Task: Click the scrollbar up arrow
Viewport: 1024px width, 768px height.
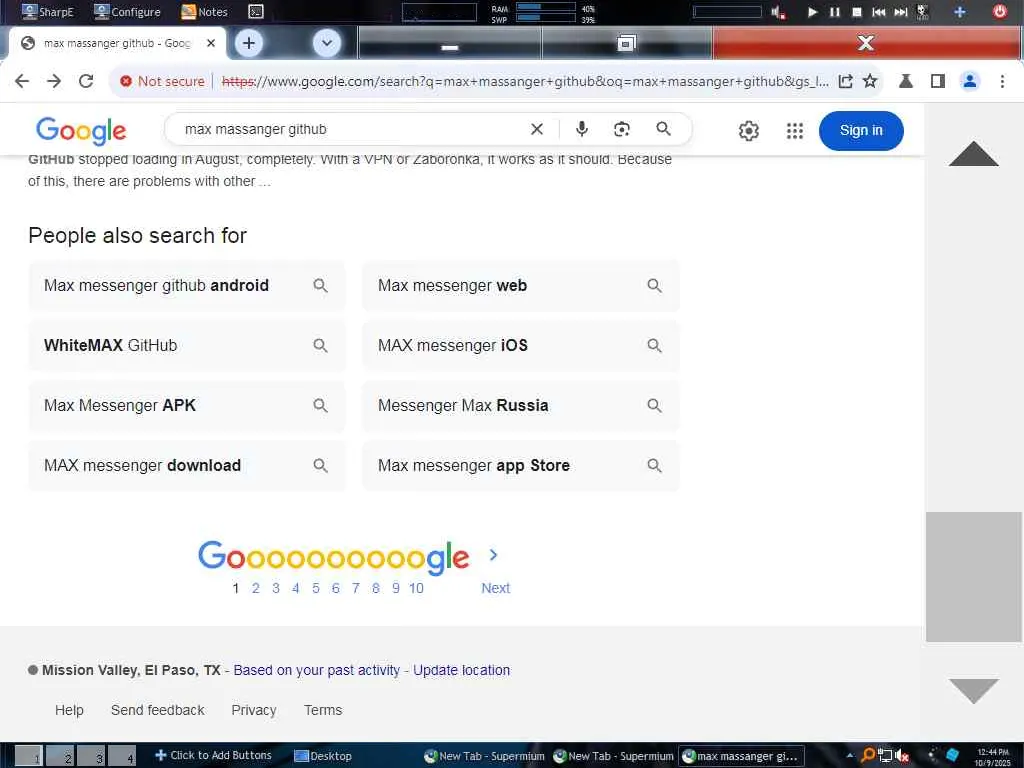Action: click(x=974, y=154)
